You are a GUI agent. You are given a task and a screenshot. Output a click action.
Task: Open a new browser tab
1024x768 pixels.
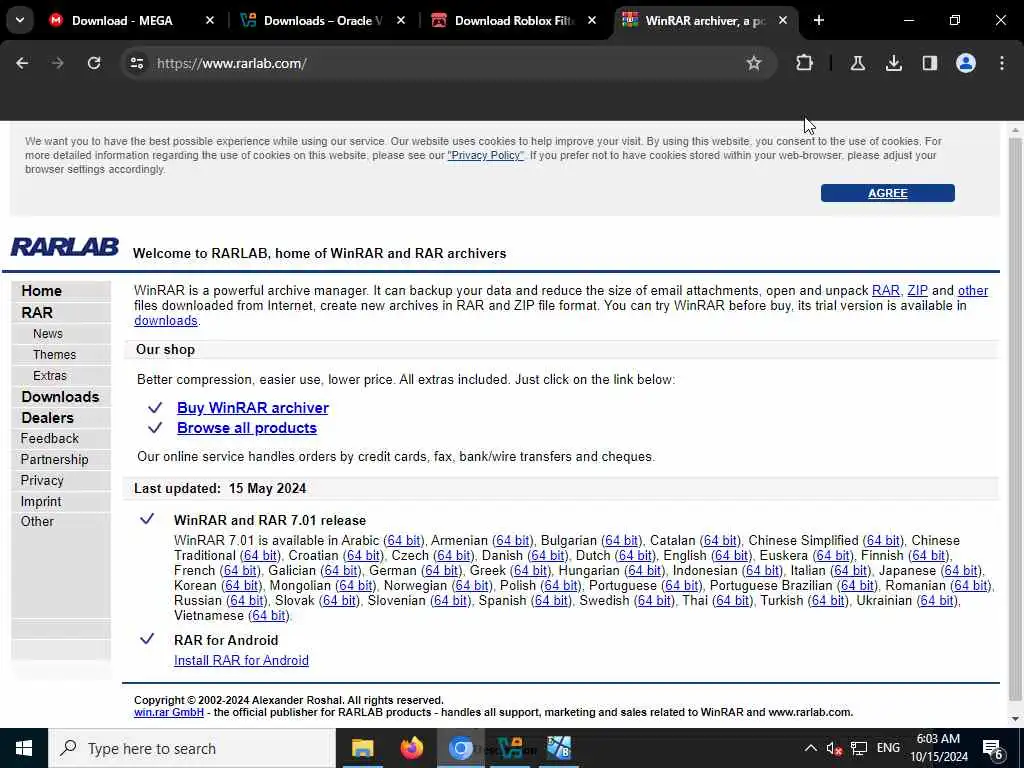coord(818,20)
